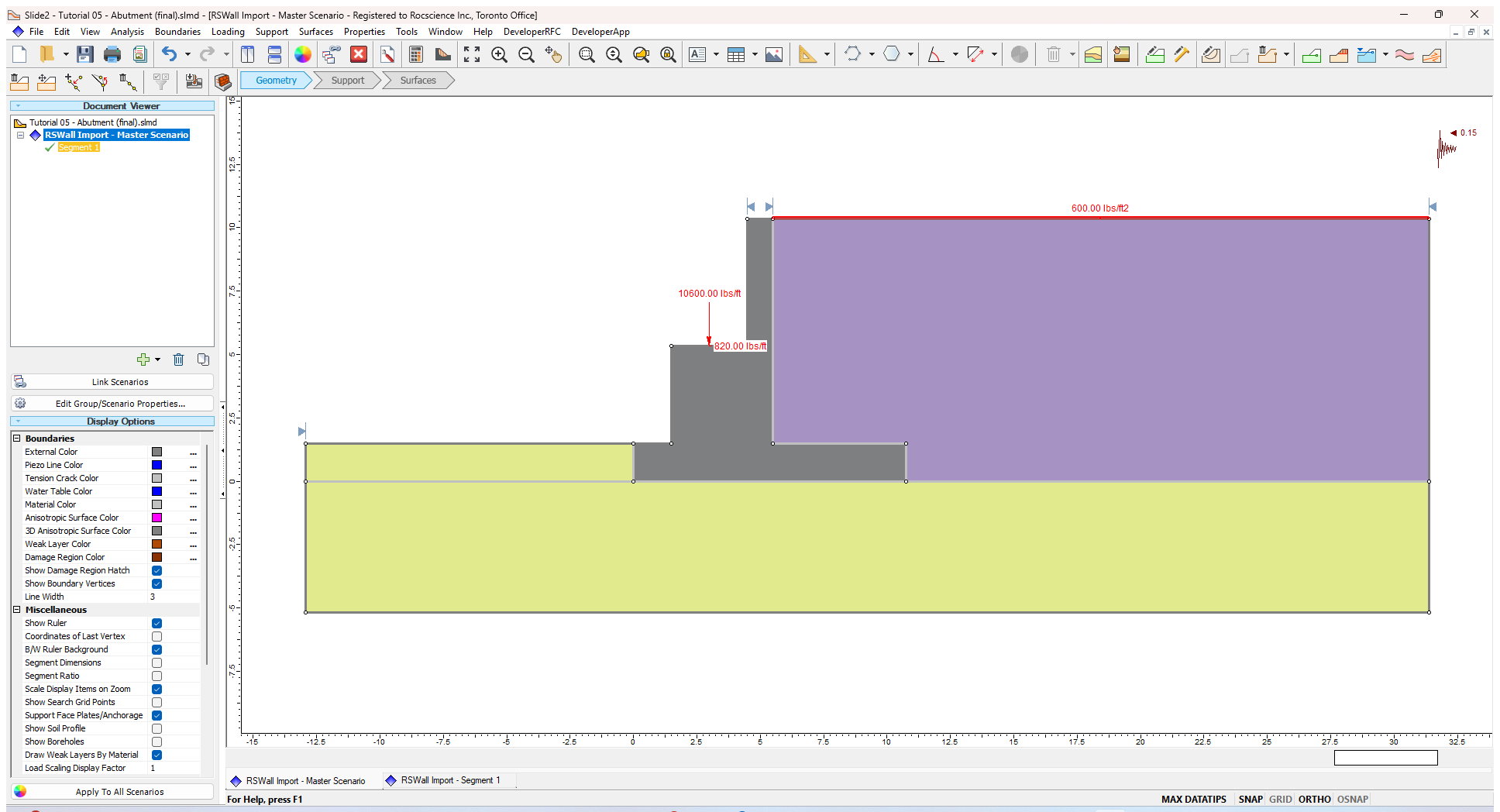Click the Print icon

pyautogui.click(x=112, y=54)
